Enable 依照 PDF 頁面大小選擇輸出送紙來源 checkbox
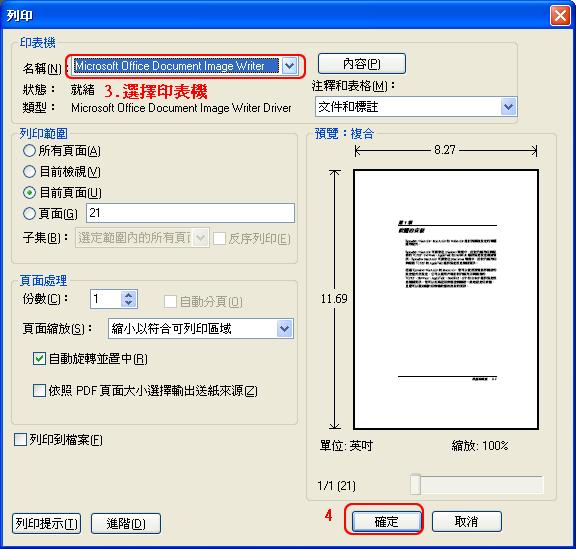This screenshot has height=549, width=576. tap(39, 391)
